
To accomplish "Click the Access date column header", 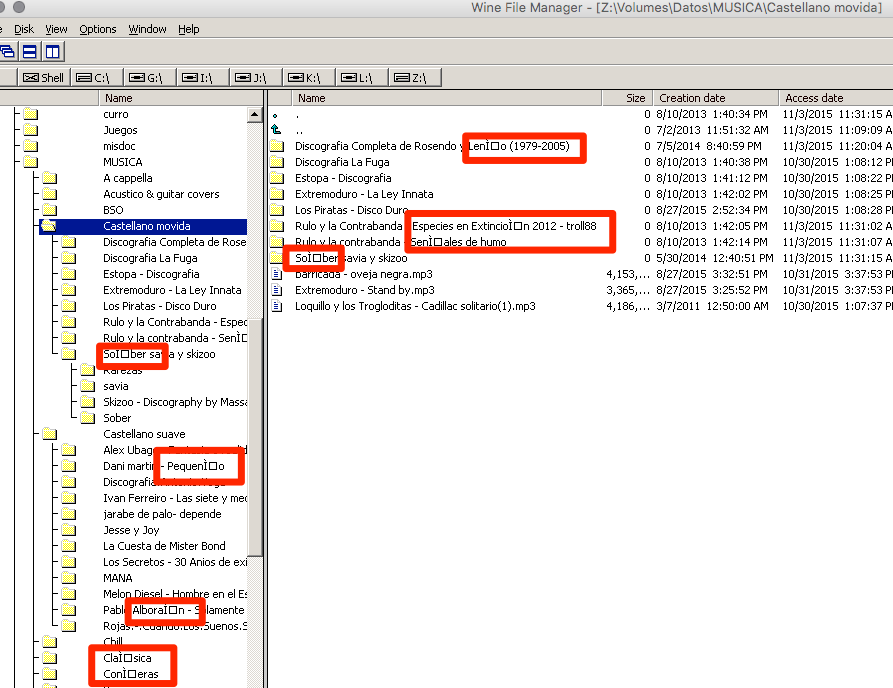I will (x=835, y=98).
